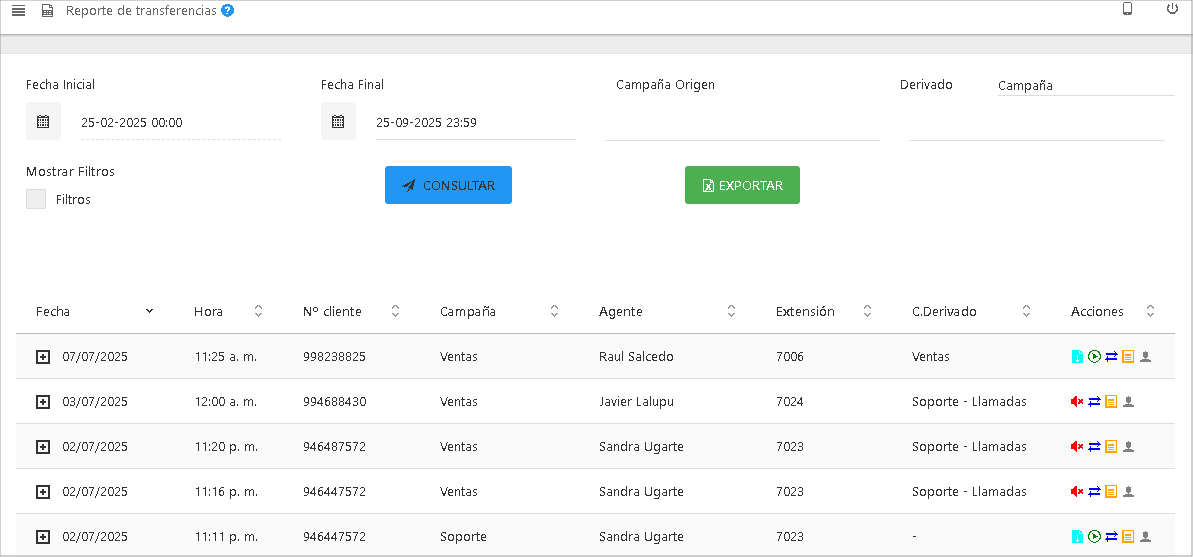The height and width of the screenshot is (557, 1193).
Task: Open the Fecha Inicial calendar picker
Action: pos(43,122)
